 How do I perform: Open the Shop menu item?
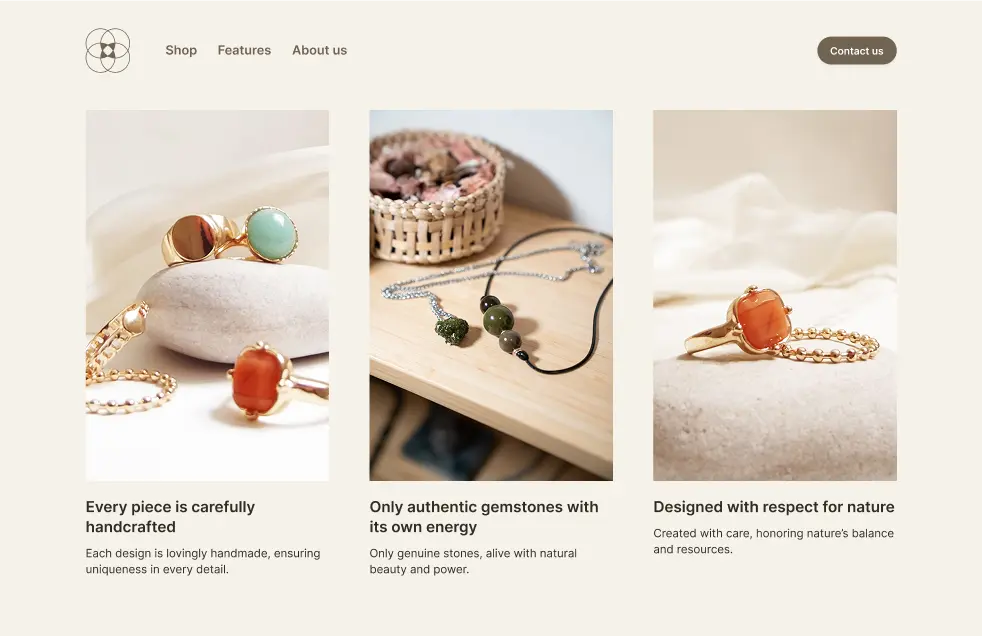pyautogui.click(x=181, y=50)
